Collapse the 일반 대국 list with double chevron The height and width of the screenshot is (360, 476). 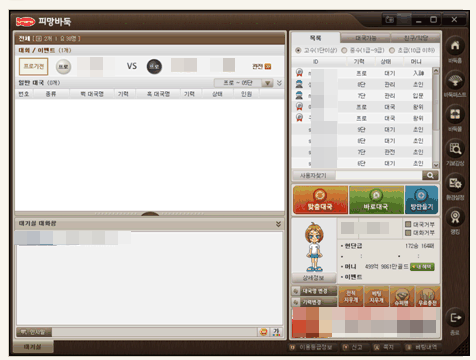click(279, 83)
